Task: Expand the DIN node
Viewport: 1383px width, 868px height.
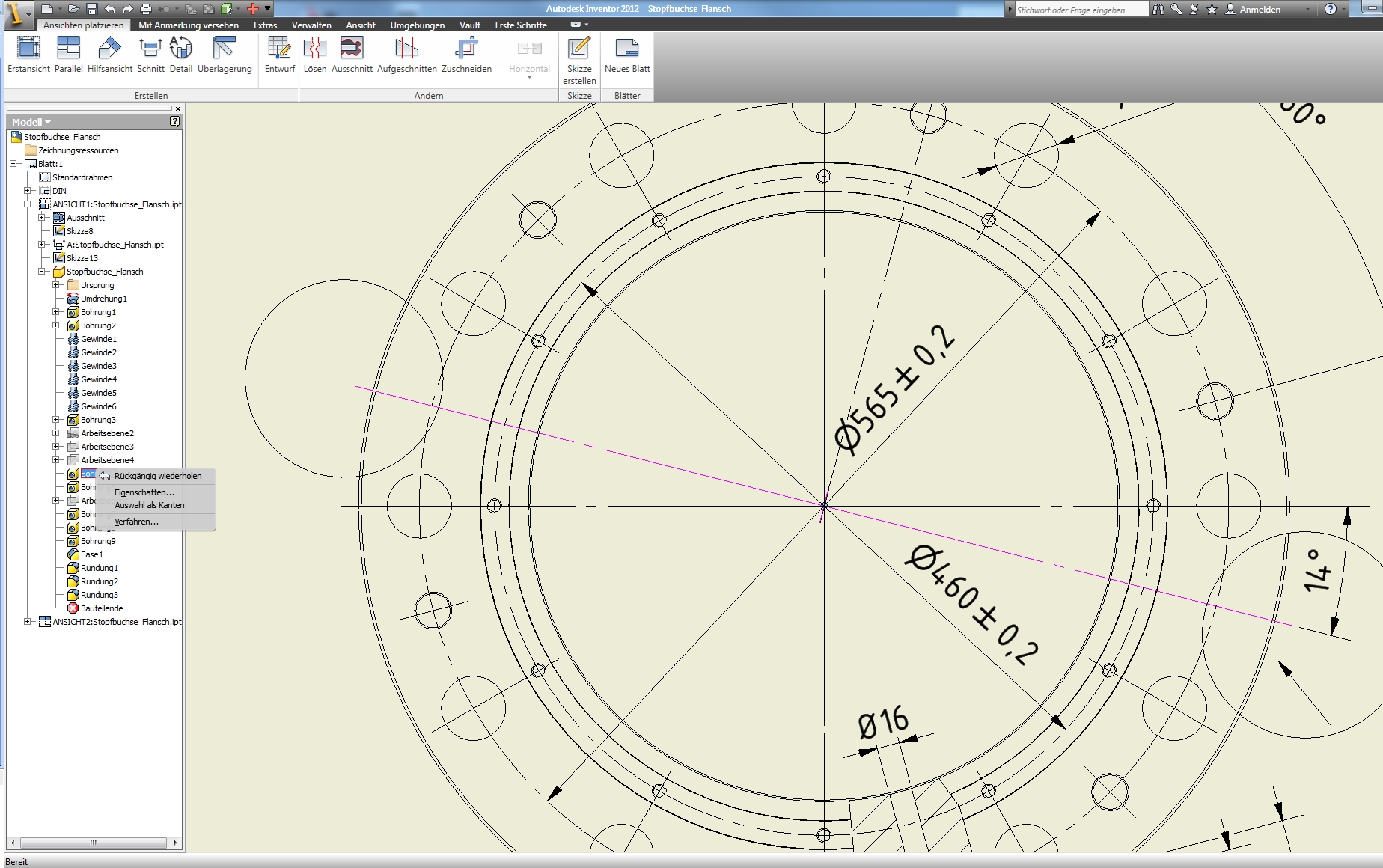Action: pyautogui.click(x=28, y=191)
